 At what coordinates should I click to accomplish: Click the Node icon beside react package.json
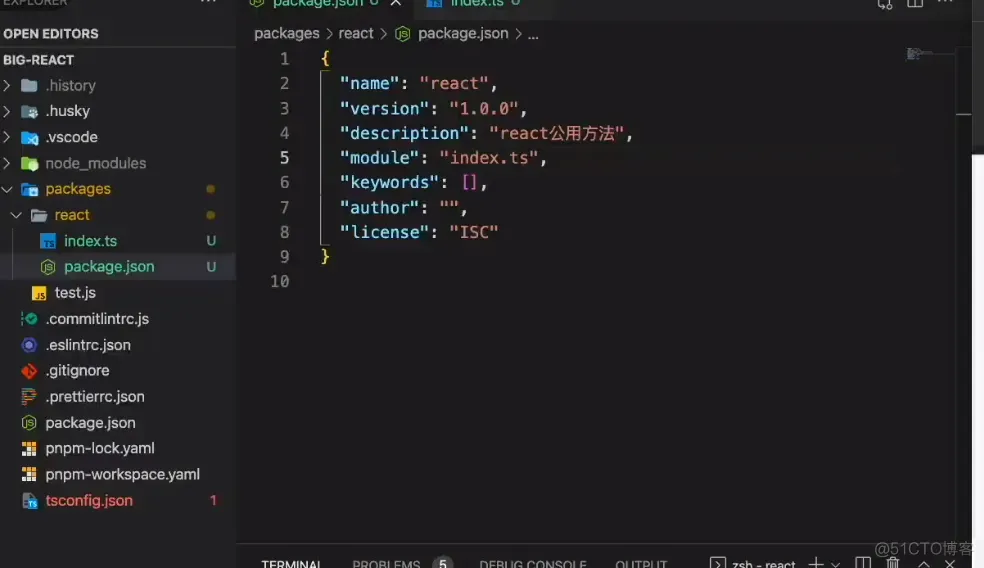point(48,267)
